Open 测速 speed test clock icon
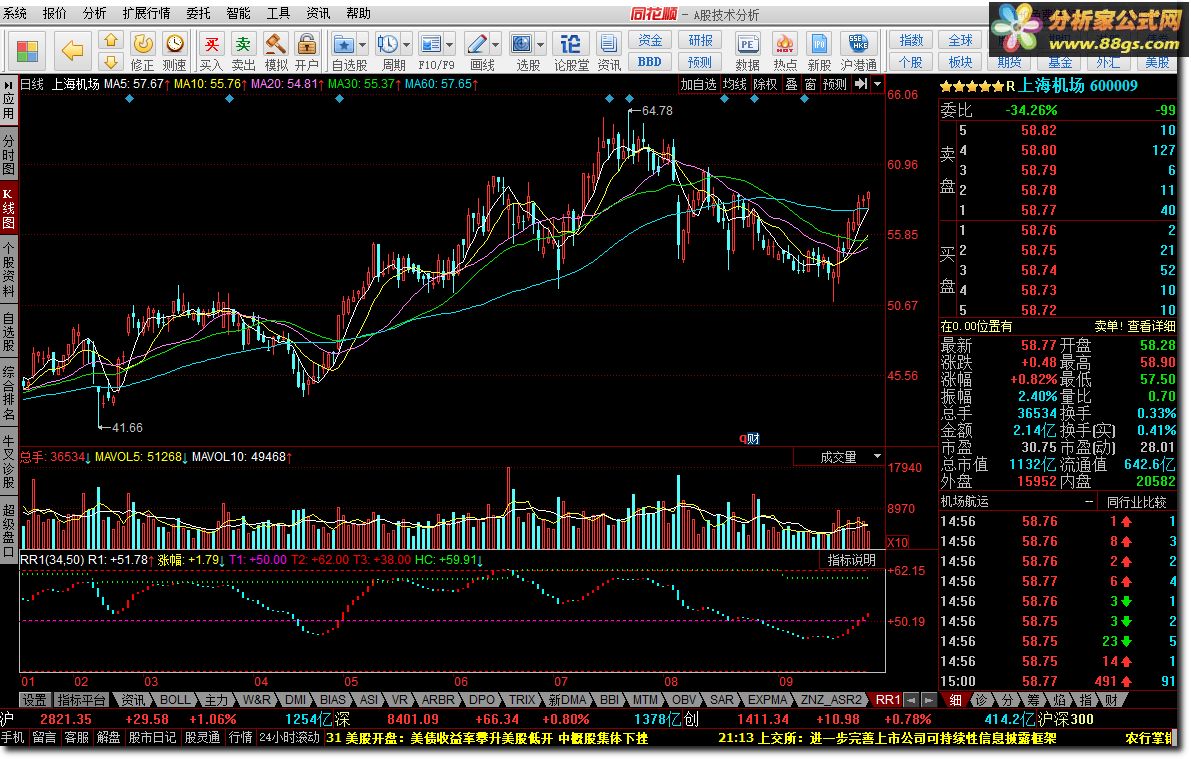Image resolution: width=1191 pixels, height=759 pixels. click(175, 51)
